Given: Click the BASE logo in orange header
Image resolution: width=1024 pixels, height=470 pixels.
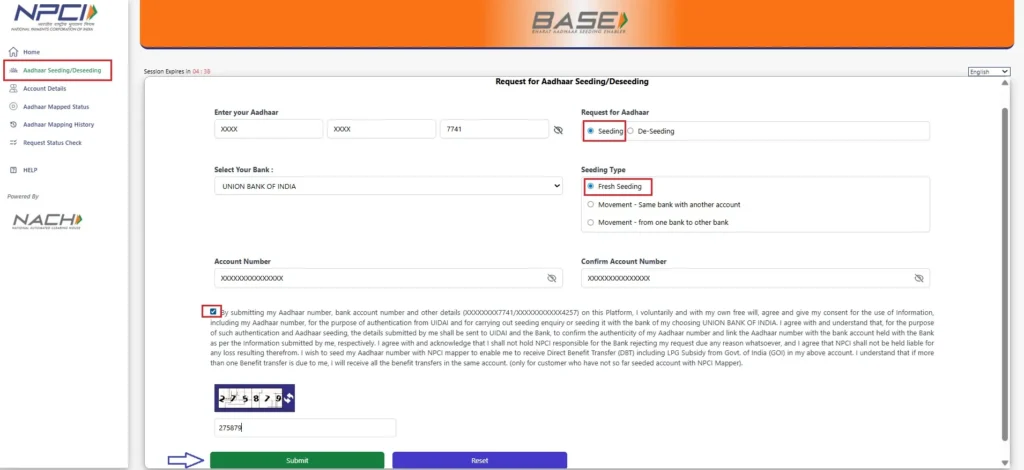Looking at the screenshot, I should click(579, 24).
